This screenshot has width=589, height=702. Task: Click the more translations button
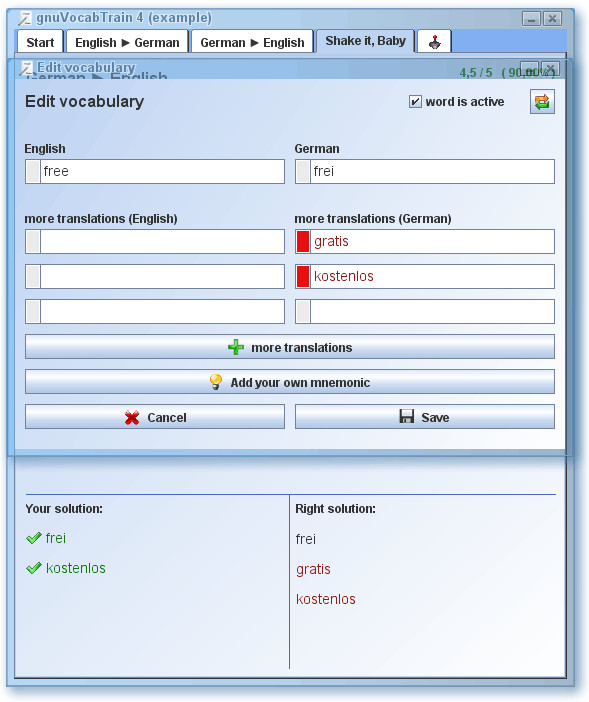coord(290,347)
